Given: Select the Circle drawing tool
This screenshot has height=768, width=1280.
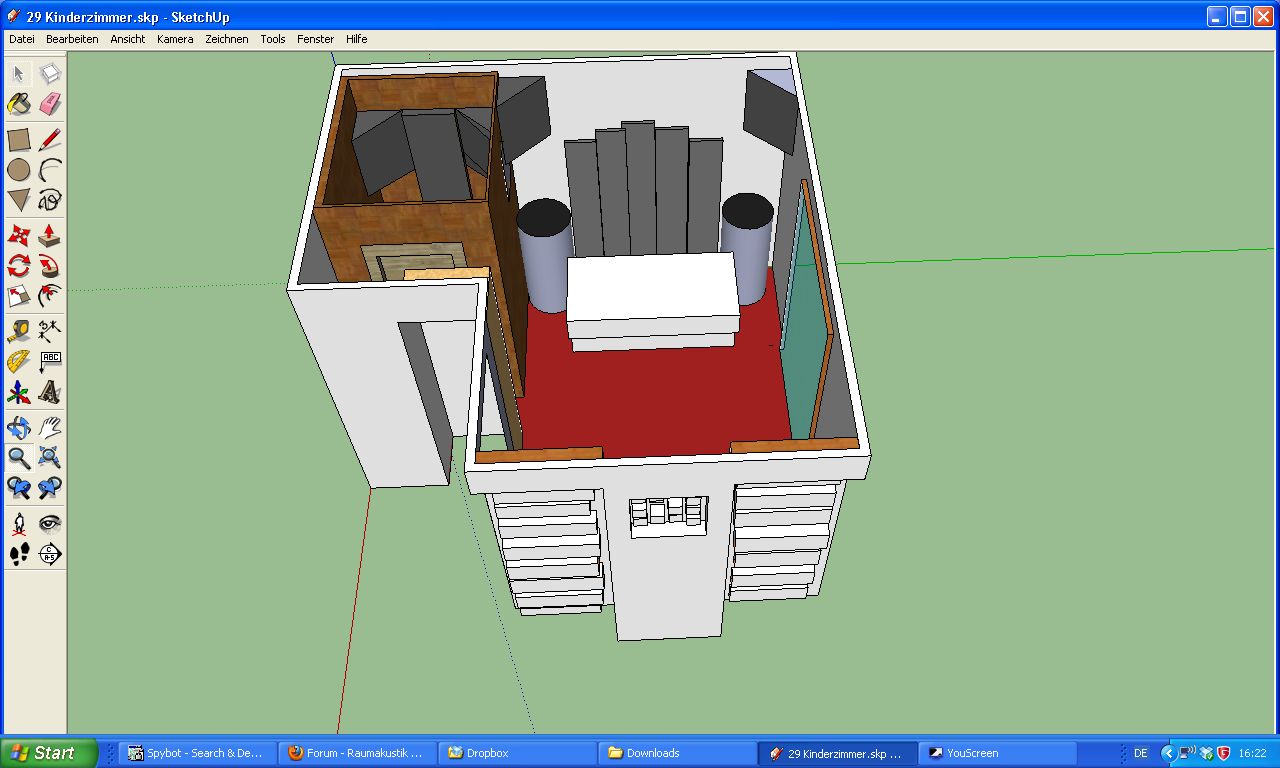Looking at the screenshot, I should tap(19, 170).
